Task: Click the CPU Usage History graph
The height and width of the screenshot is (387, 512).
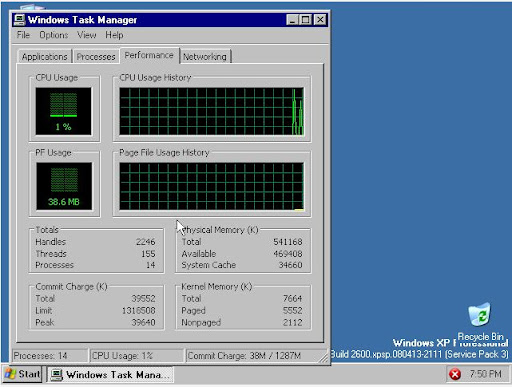Action: click(x=211, y=111)
